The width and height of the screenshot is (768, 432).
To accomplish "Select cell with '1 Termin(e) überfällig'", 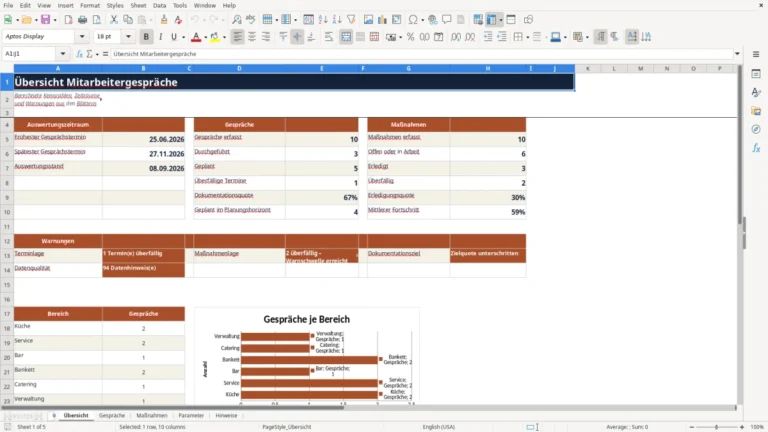I will click(x=144, y=256).
